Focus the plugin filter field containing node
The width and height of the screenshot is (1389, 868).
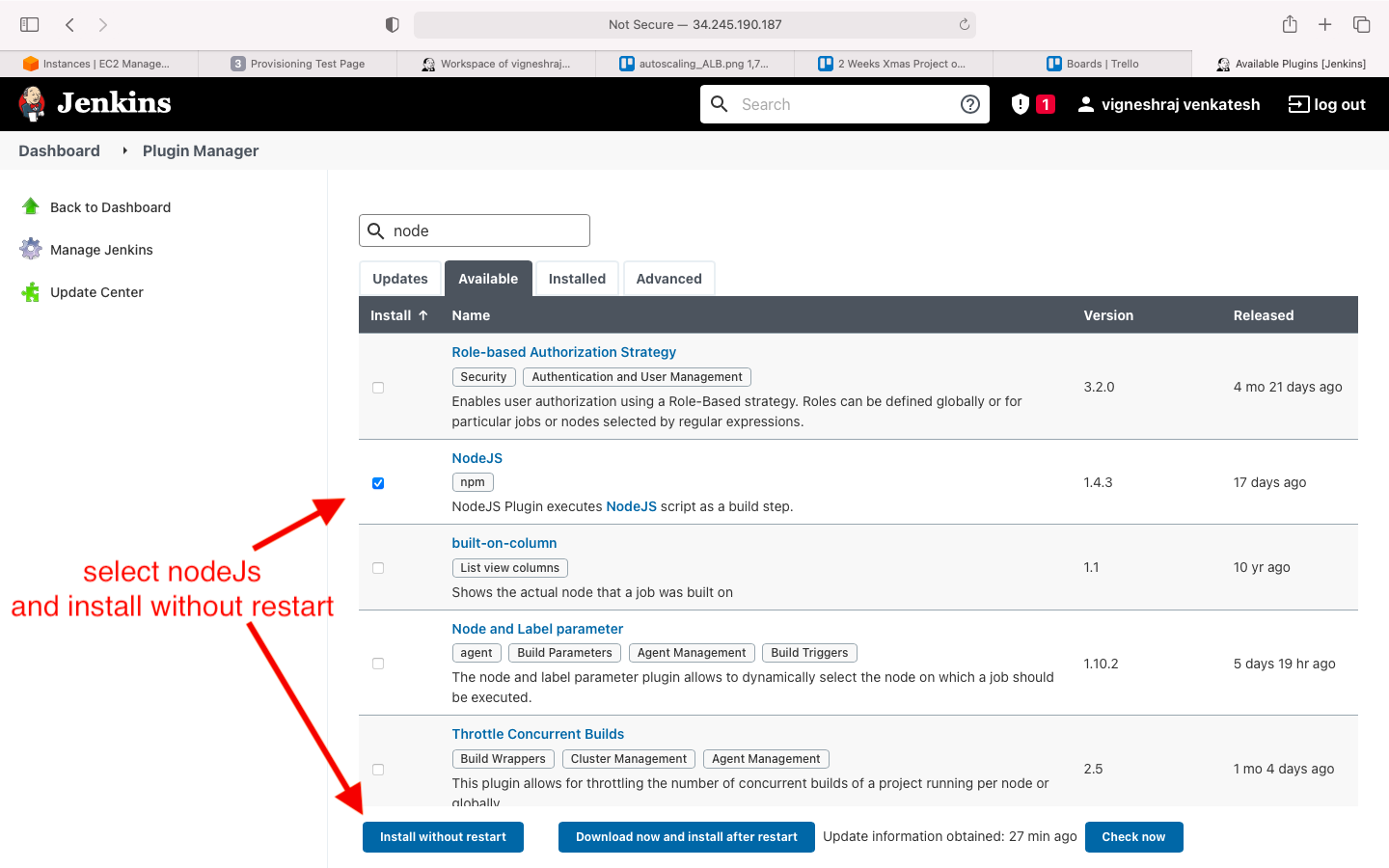point(475,231)
